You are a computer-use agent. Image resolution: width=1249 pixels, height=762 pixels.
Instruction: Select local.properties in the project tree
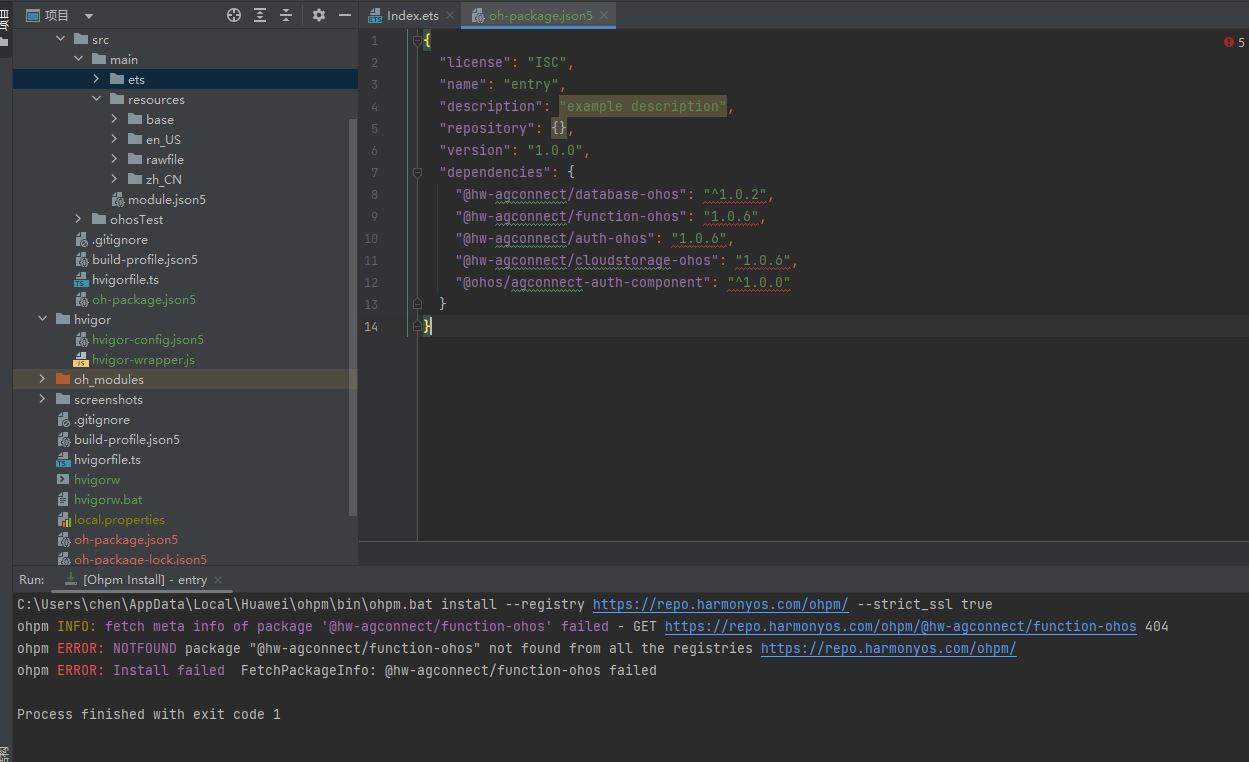(119, 519)
